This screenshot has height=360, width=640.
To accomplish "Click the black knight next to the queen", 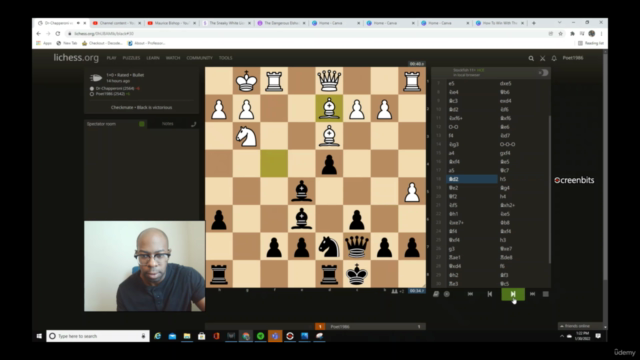I will pos(329,246).
